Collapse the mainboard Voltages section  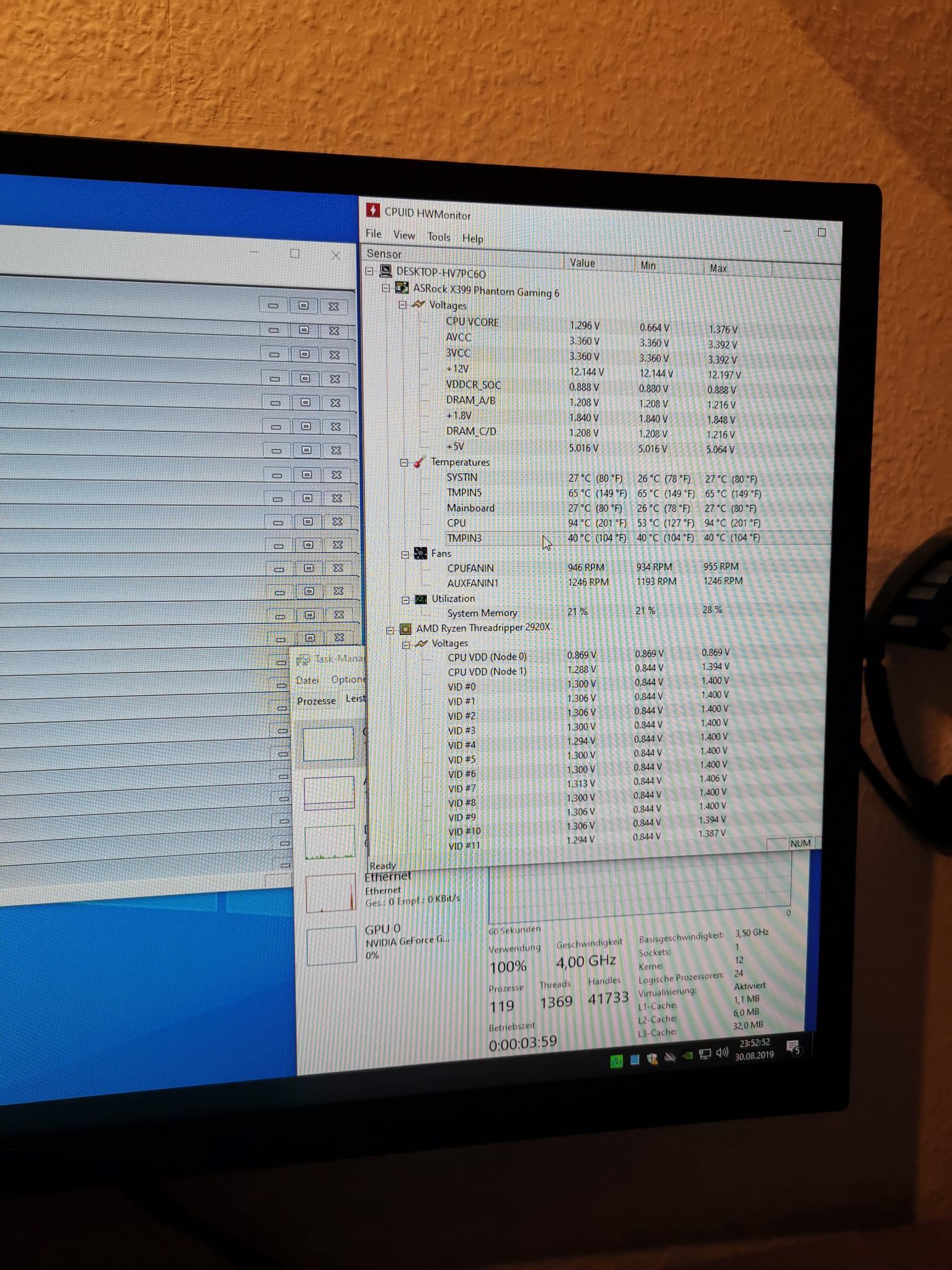pyautogui.click(x=402, y=304)
